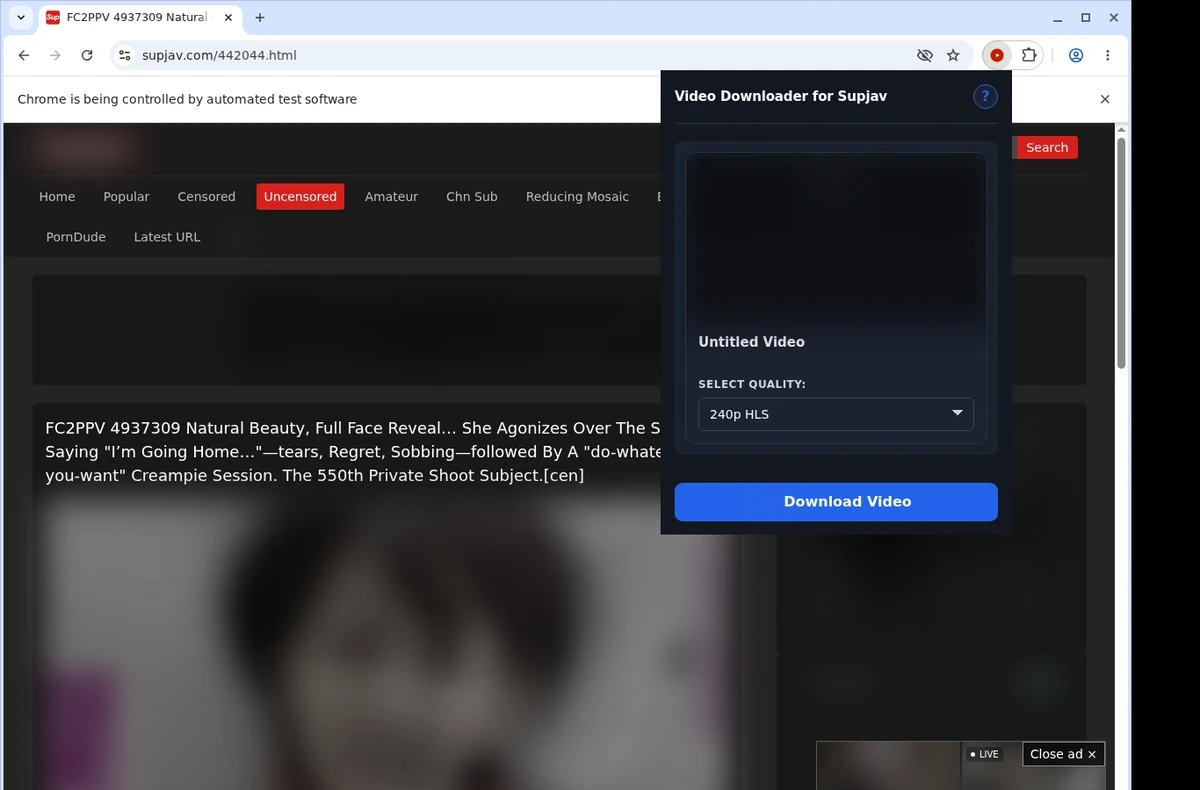Open the downloader help question icon
The image size is (1200, 790).
coord(985,96)
